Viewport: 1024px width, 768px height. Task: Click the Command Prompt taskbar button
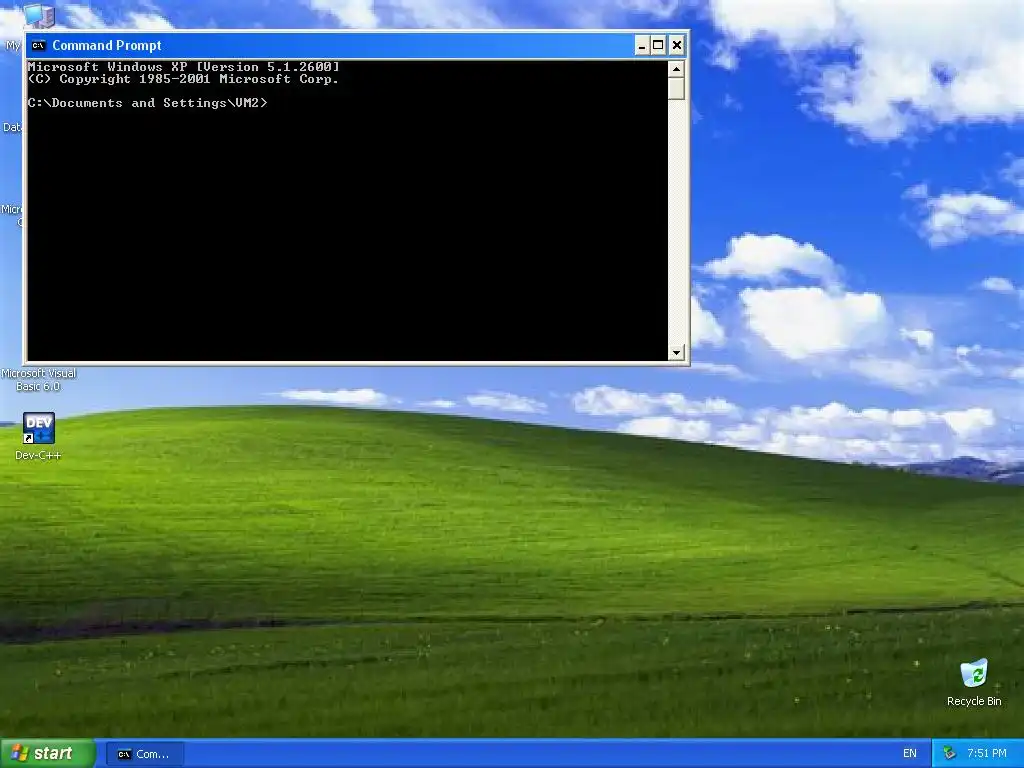coord(144,754)
